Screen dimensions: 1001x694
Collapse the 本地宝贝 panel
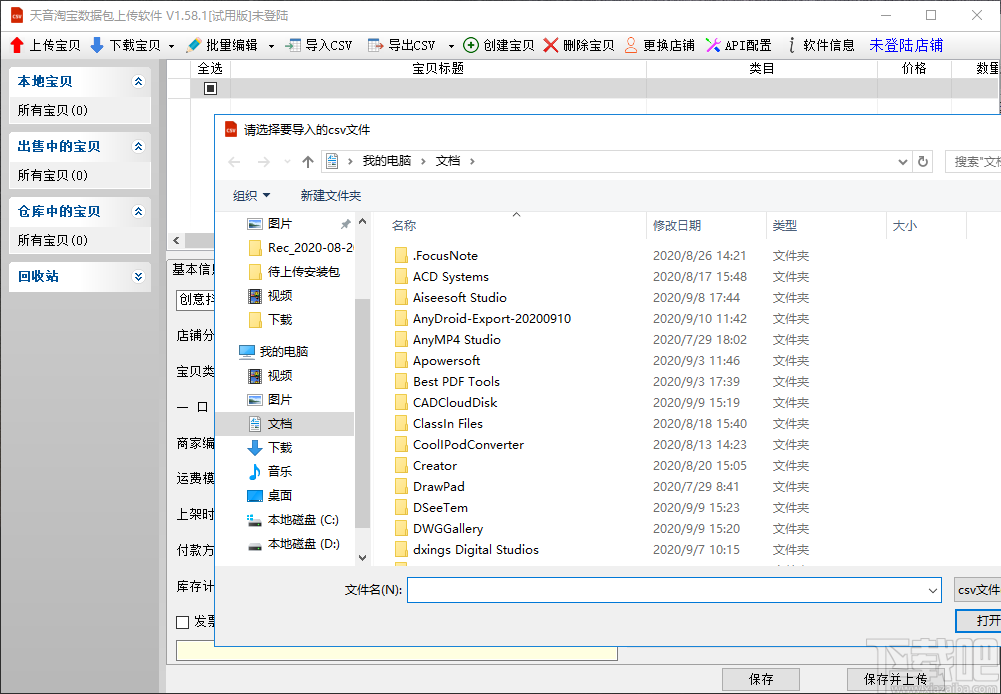[139, 82]
